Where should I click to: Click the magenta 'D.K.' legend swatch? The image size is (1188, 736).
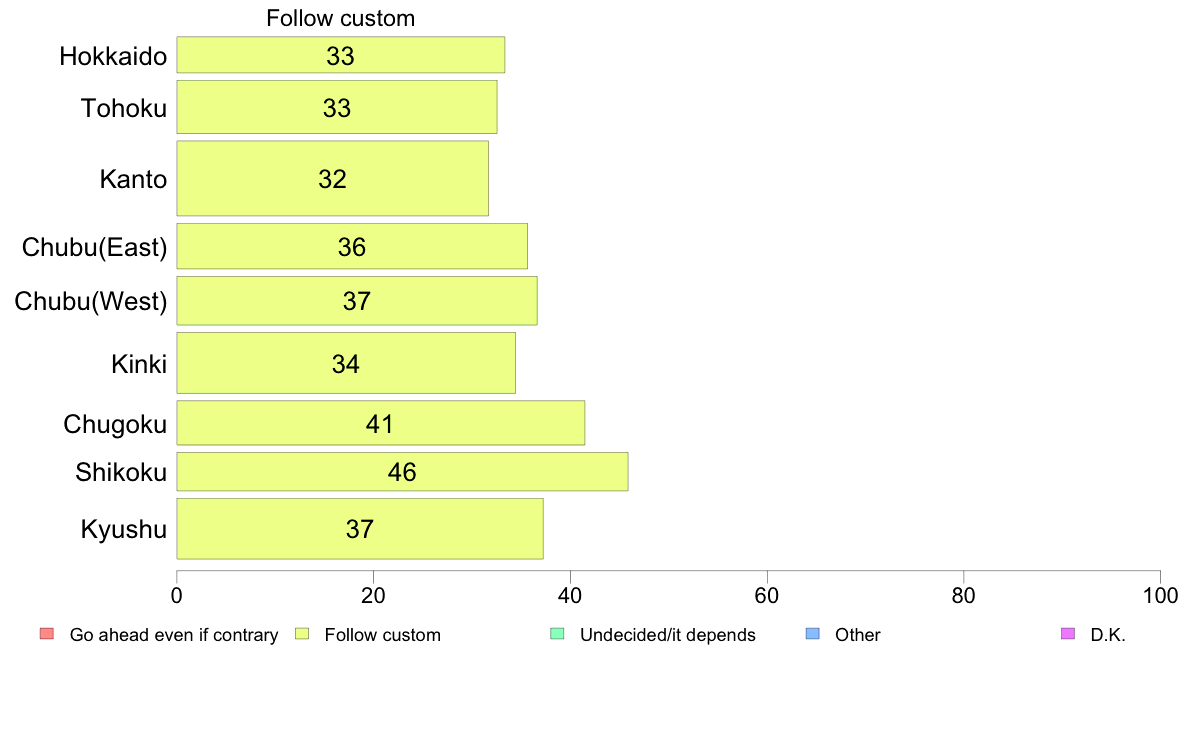tap(1068, 634)
